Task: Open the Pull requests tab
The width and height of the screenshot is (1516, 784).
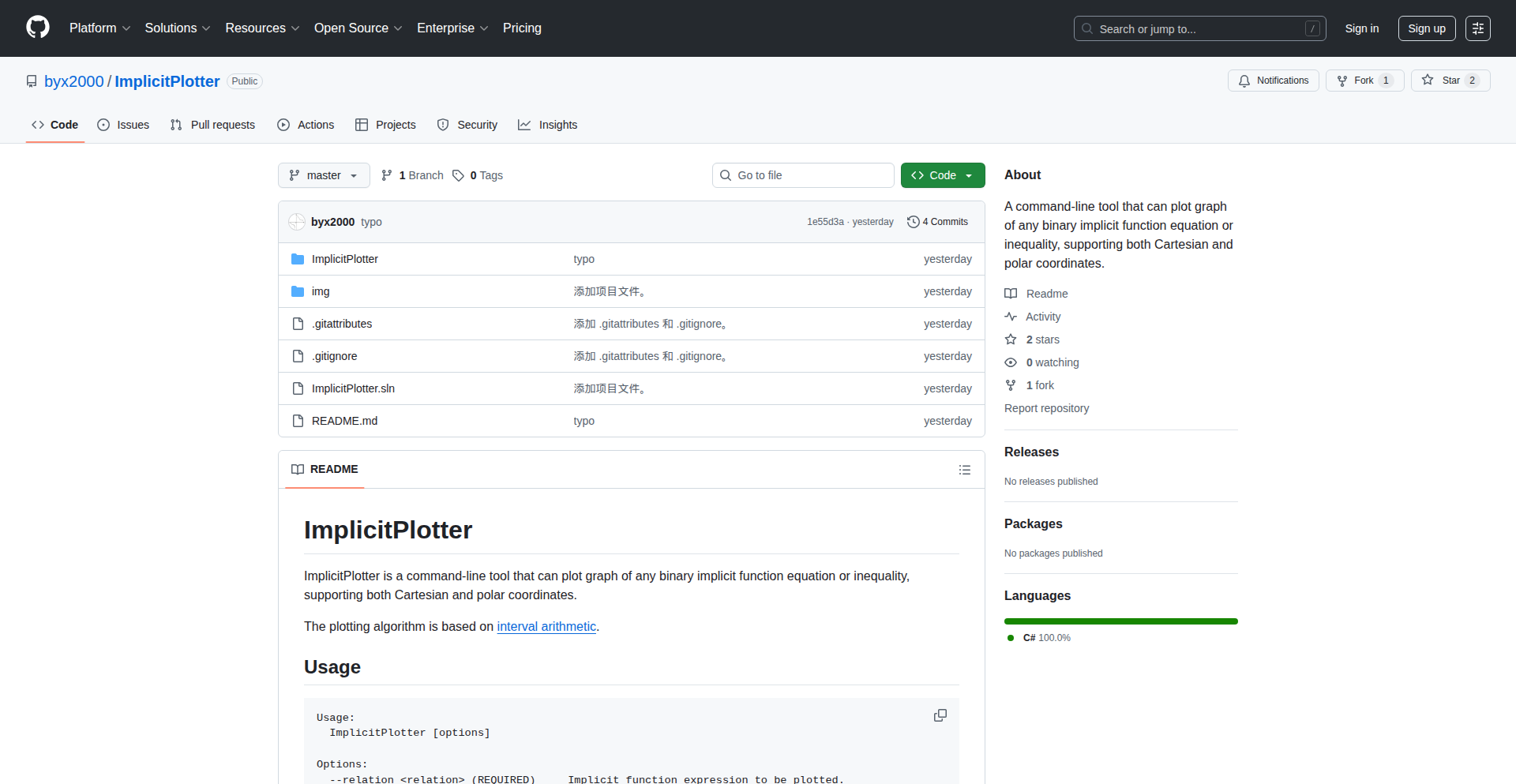Action: [212, 125]
